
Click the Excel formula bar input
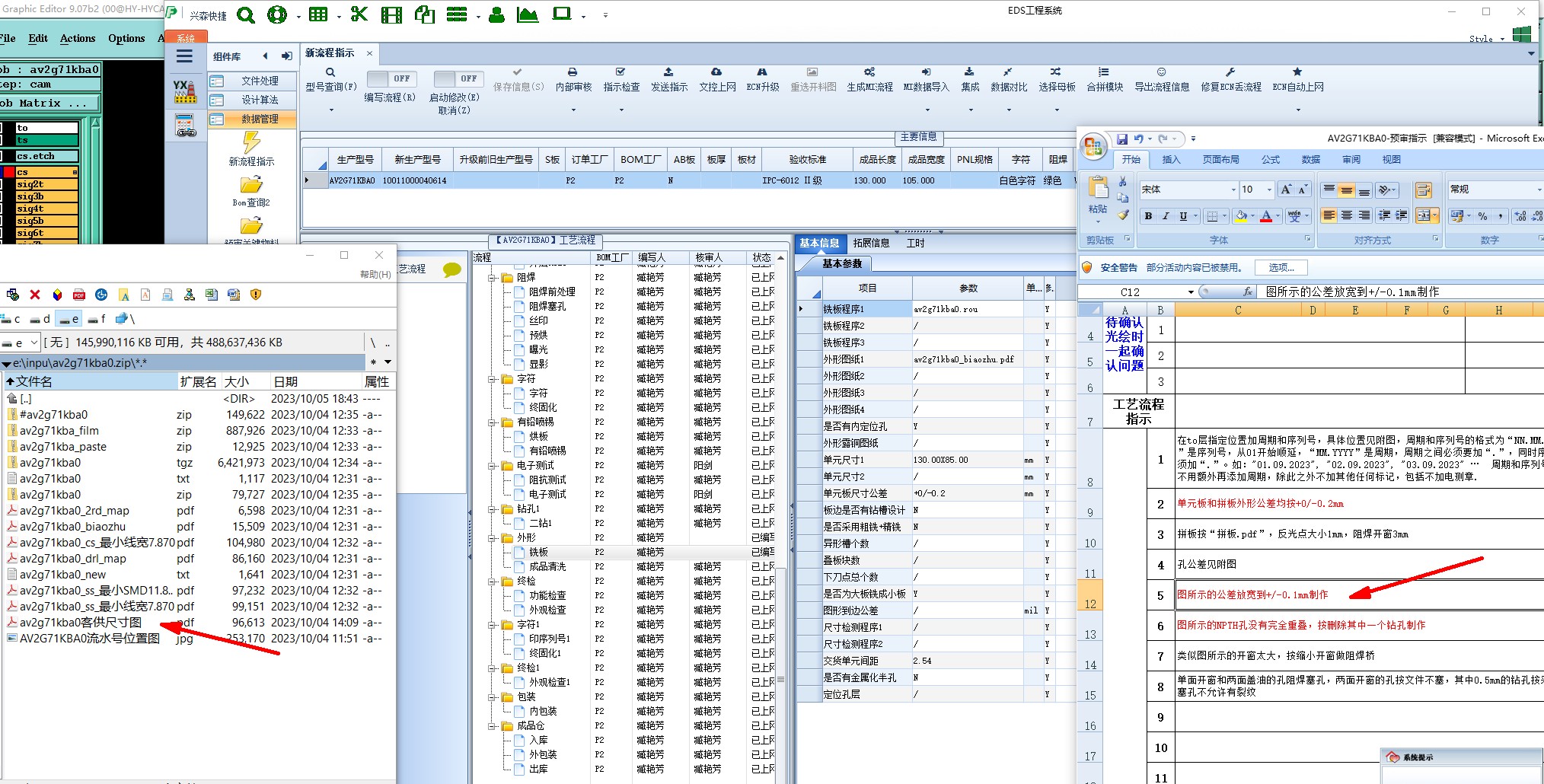coord(1401,292)
